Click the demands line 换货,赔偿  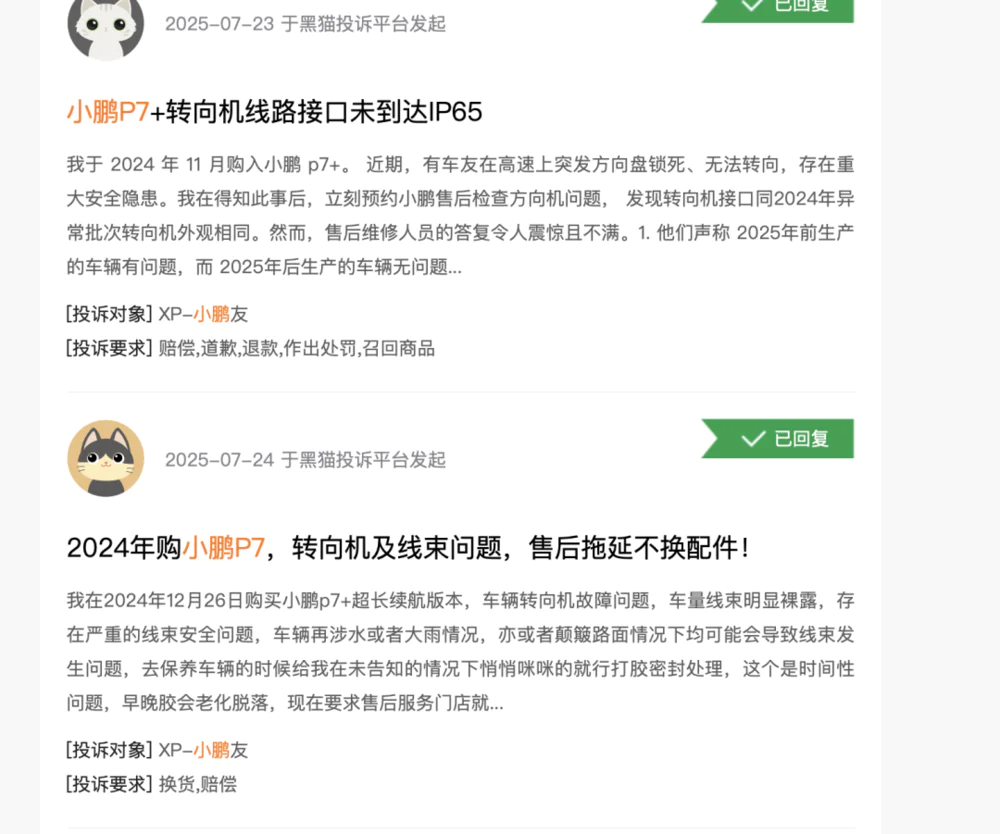(x=198, y=784)
